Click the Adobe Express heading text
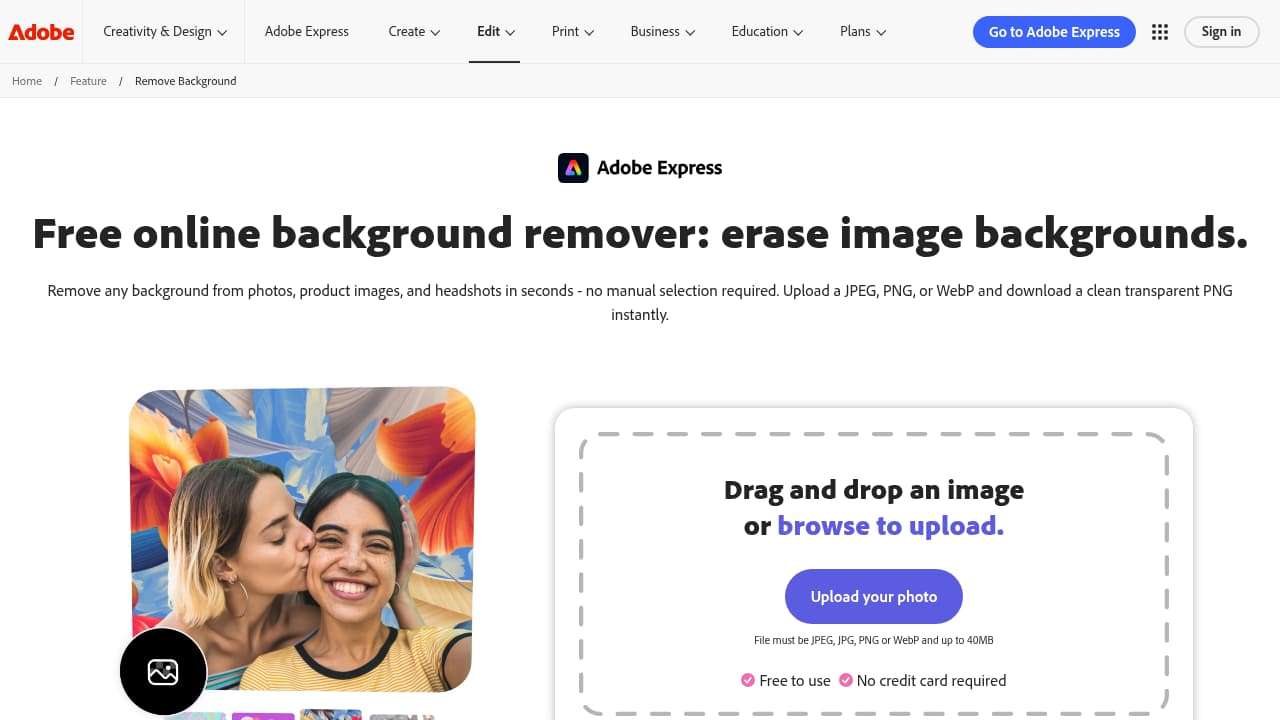The width and height of the screenshot is (1280, 720). point(659,168)
